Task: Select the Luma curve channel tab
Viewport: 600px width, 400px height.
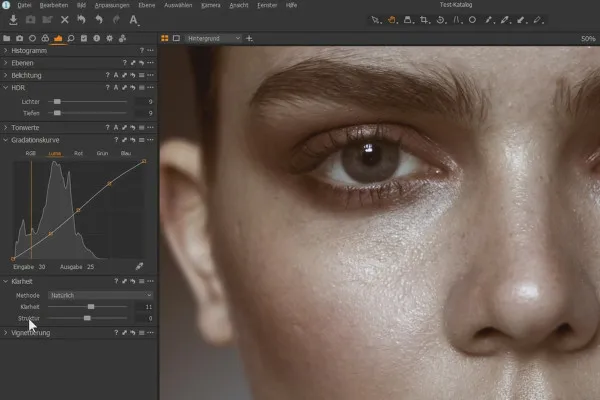Action: click(54, 153)
